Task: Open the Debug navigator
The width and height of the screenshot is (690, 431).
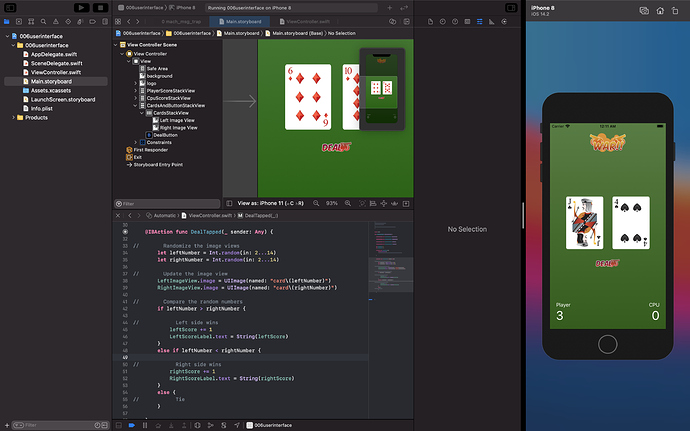Action: point(80,21)
